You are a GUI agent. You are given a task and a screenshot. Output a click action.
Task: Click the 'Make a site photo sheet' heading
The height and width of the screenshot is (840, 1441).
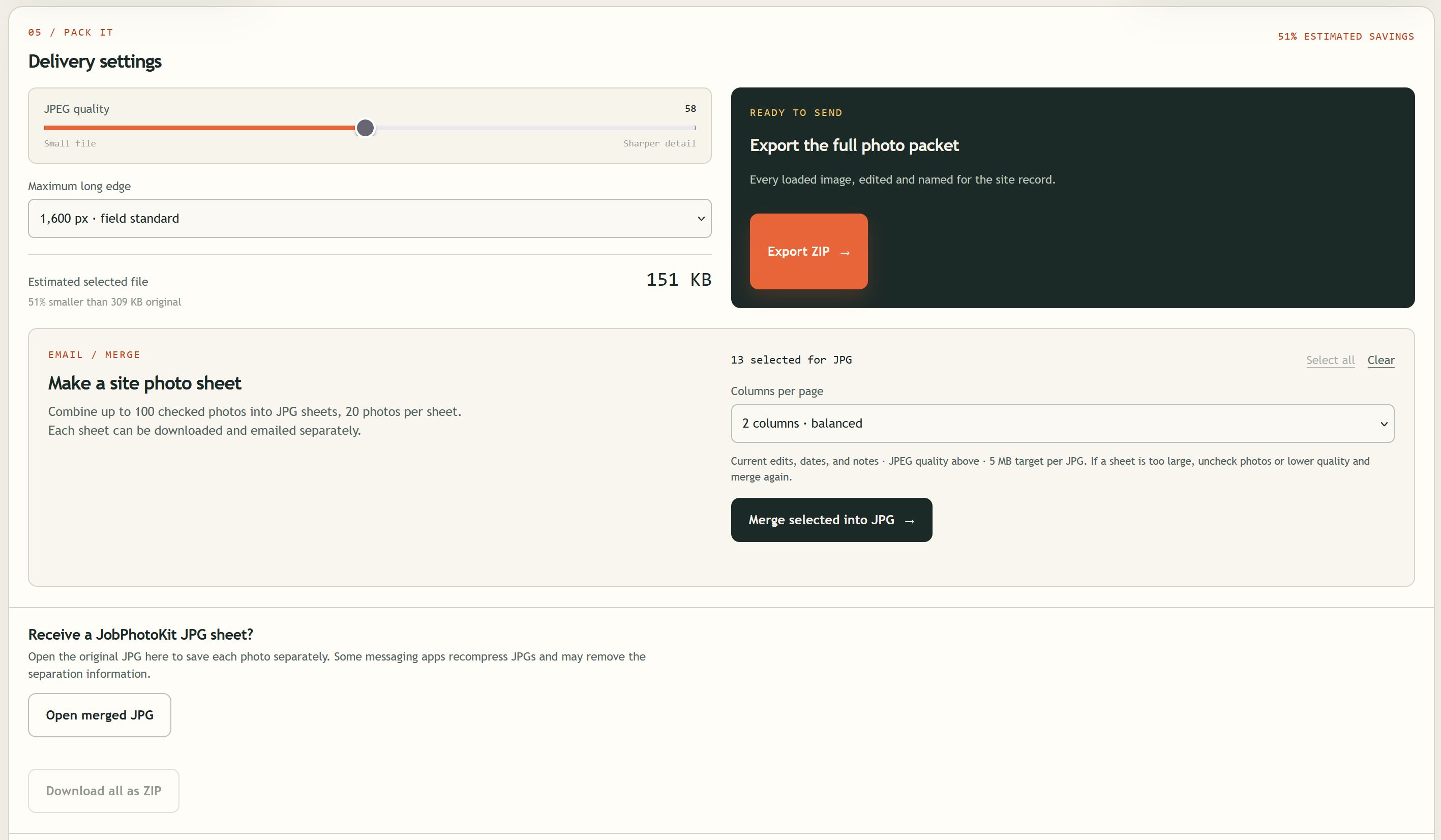coord(145,383)
